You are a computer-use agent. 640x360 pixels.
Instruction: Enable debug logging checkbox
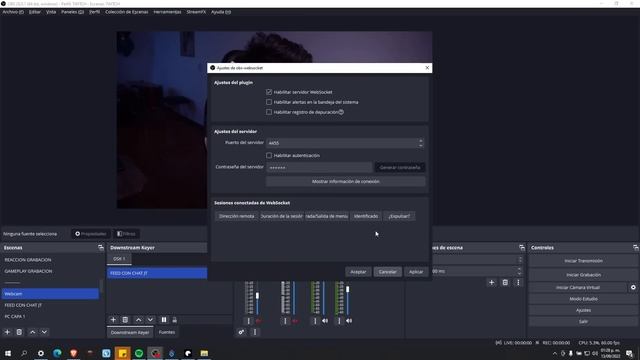coord(269,112)
